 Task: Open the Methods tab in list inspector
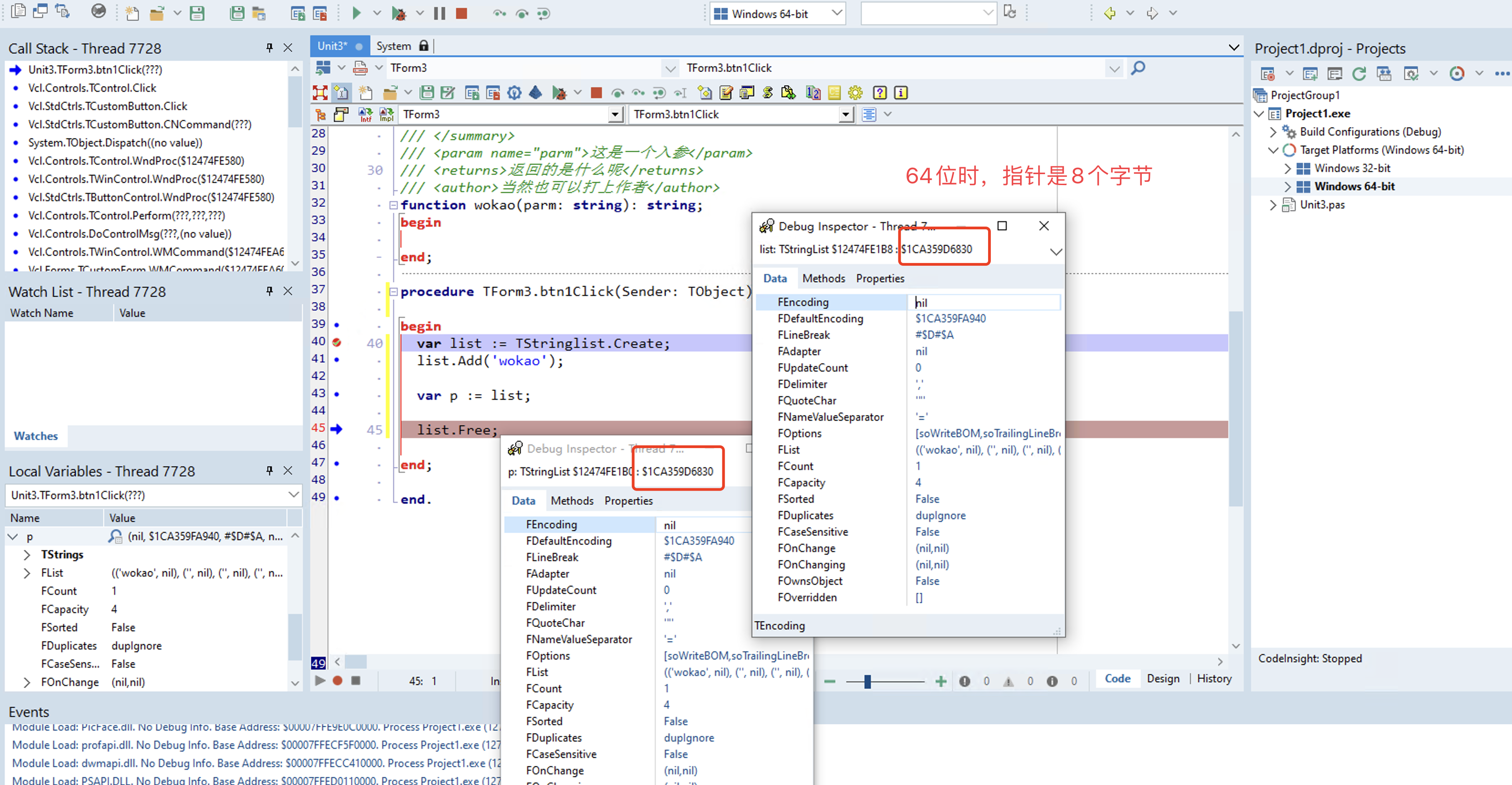823,278
